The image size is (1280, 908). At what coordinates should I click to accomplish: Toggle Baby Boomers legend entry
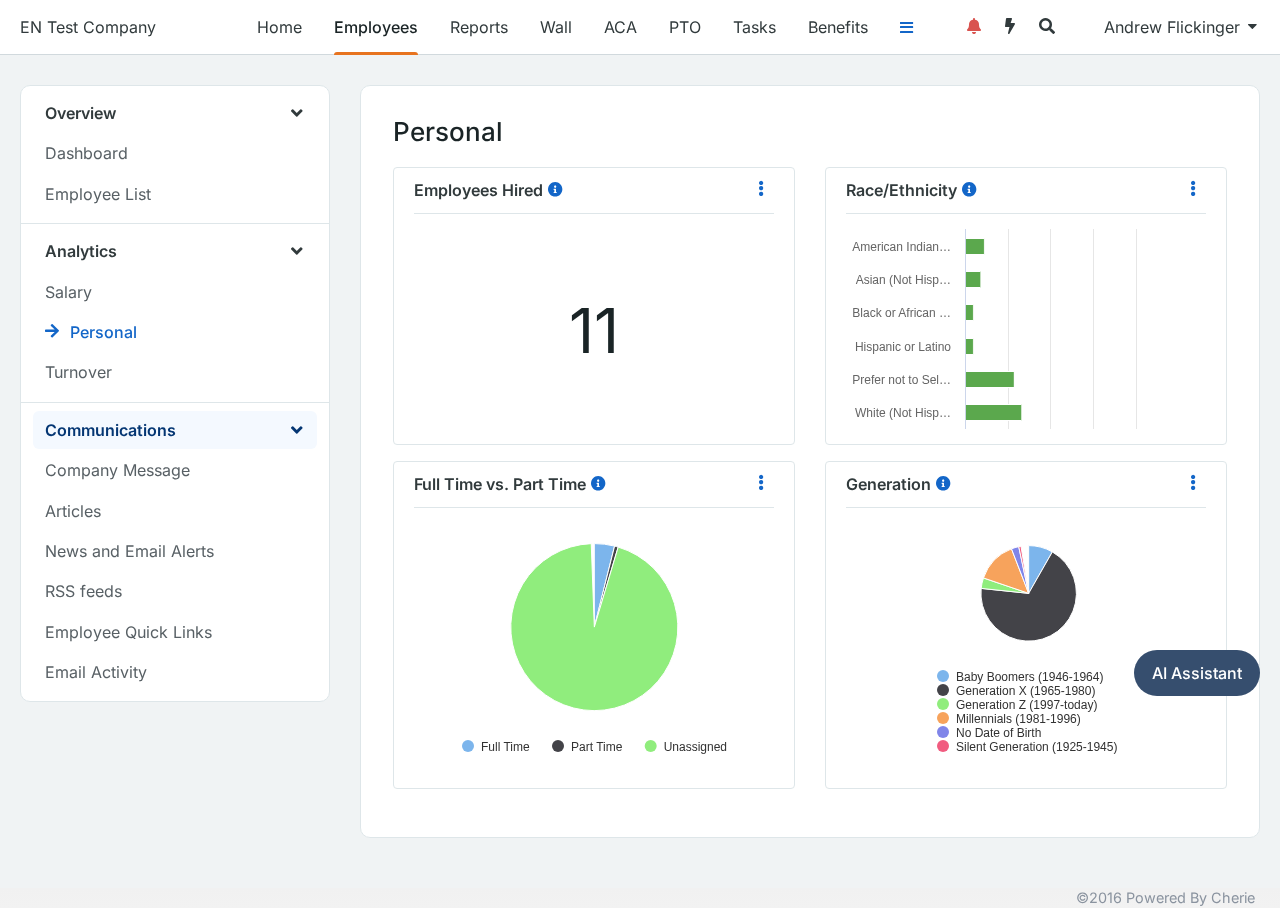[1020, 677]
